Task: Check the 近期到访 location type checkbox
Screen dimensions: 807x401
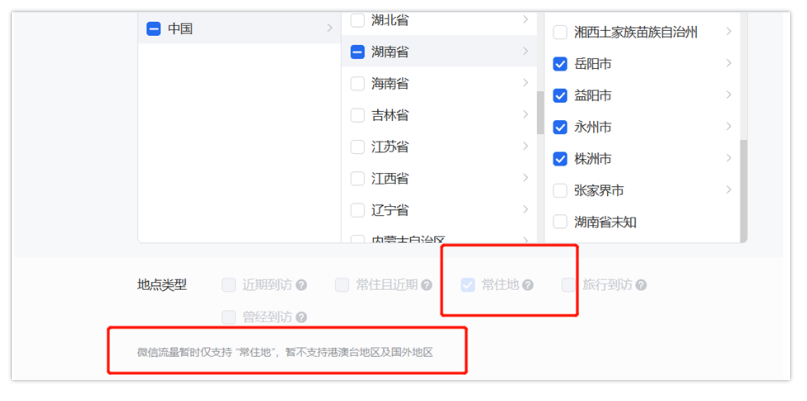Action: (229, 285)
